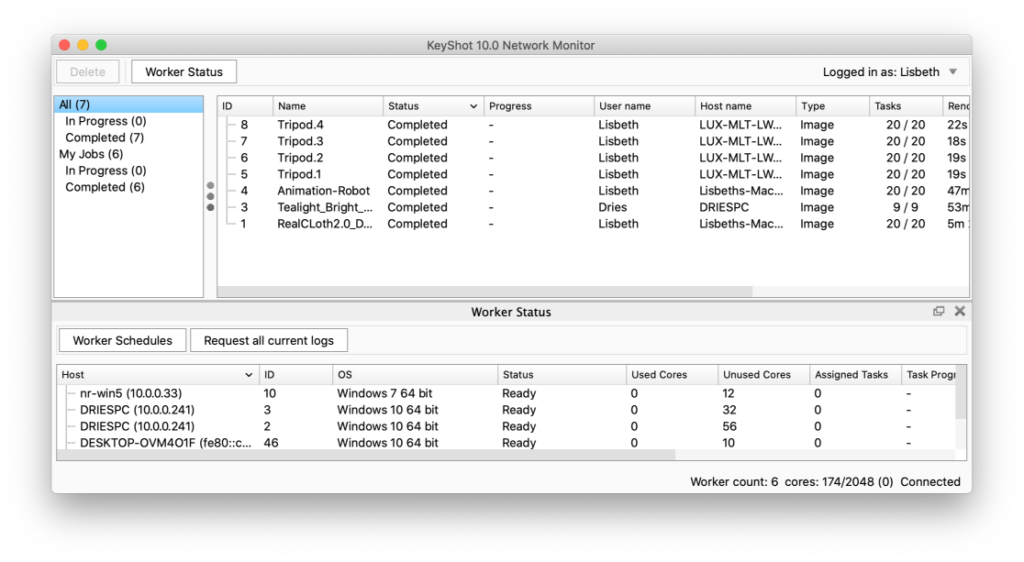1024x562 pixels.
Task: Click the green macOS zoom window button
Action: pyautogui.click(x=101, y=45)
